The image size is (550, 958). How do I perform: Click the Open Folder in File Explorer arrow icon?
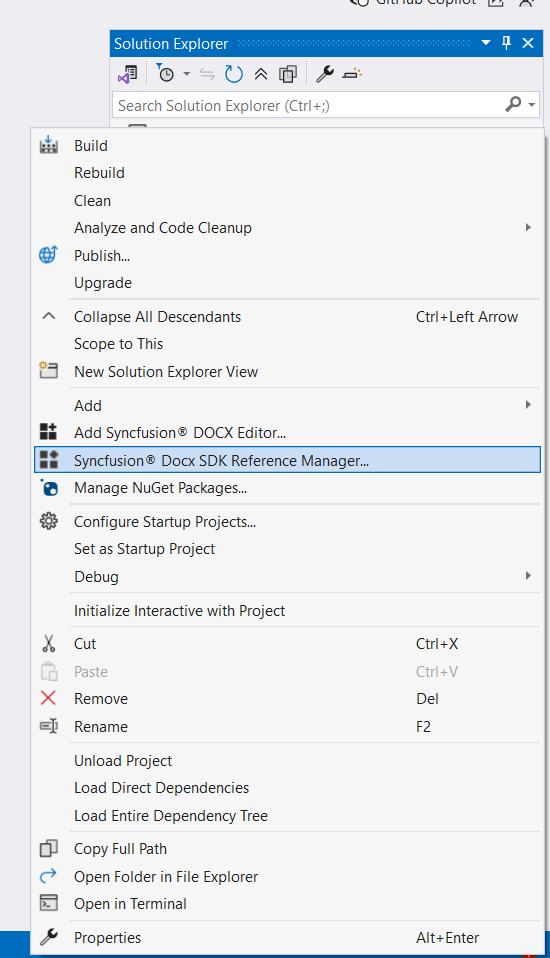click(x=48, y=876)
